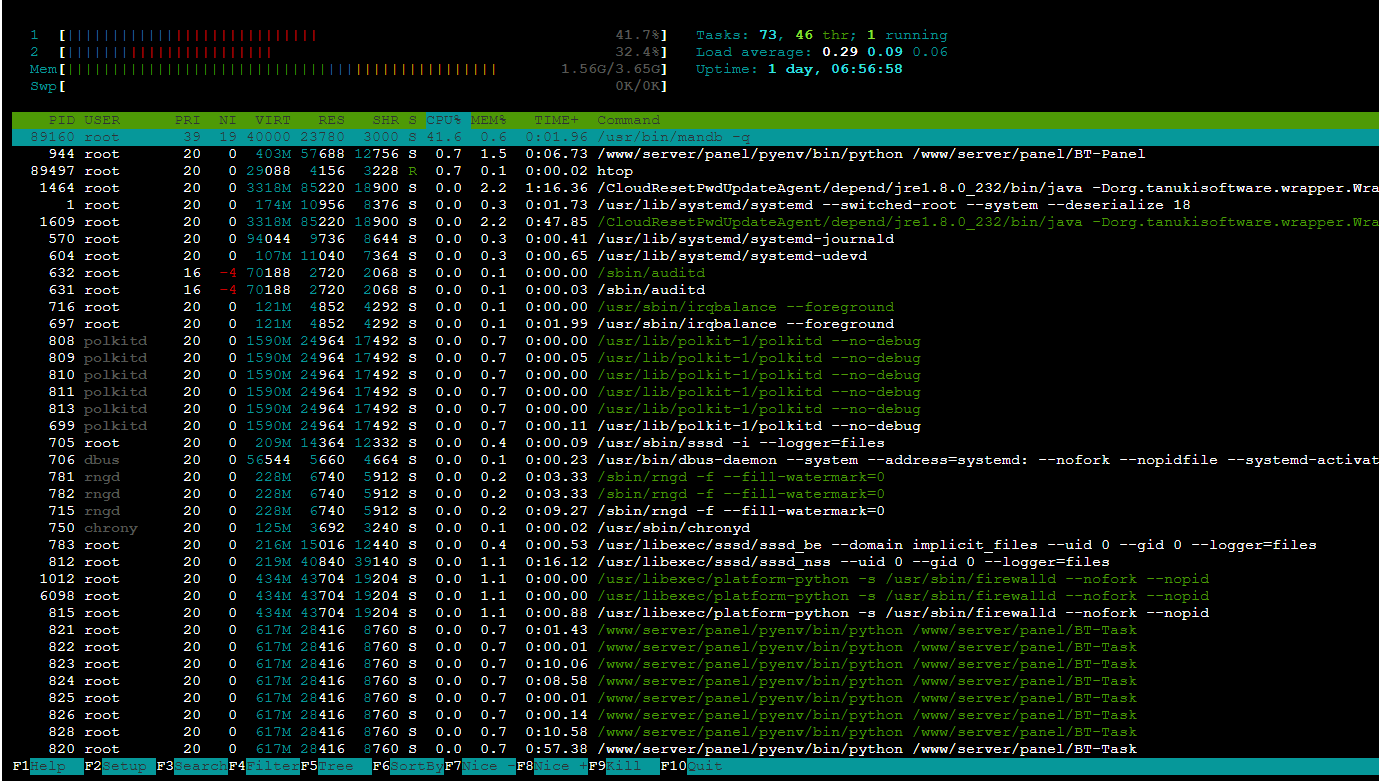Select PID 1609 java thread row
The image size is (1379, 781).
pos(695,222)
